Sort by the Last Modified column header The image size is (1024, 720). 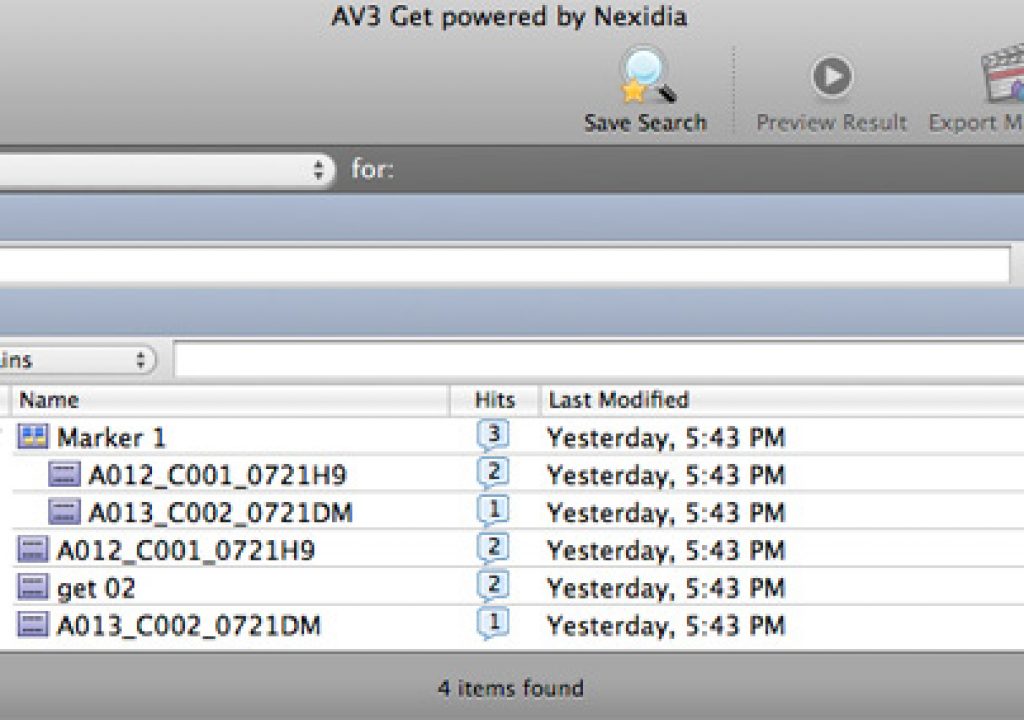pos(782,400)
